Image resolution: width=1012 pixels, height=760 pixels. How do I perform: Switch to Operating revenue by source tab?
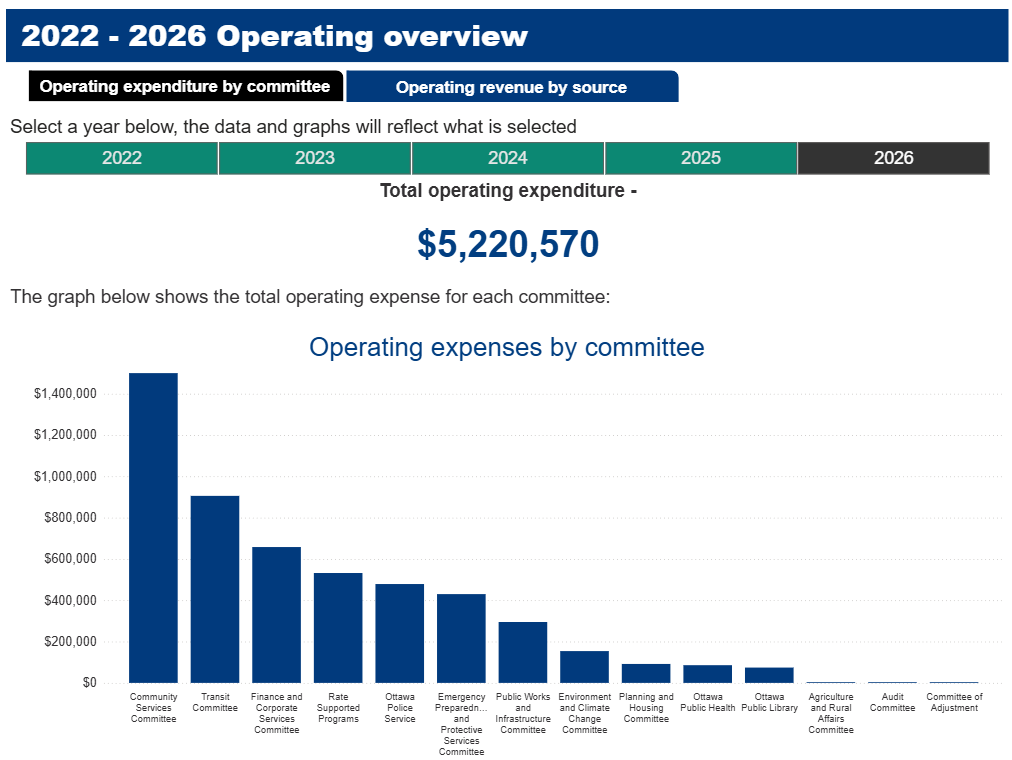coord(511,87)
